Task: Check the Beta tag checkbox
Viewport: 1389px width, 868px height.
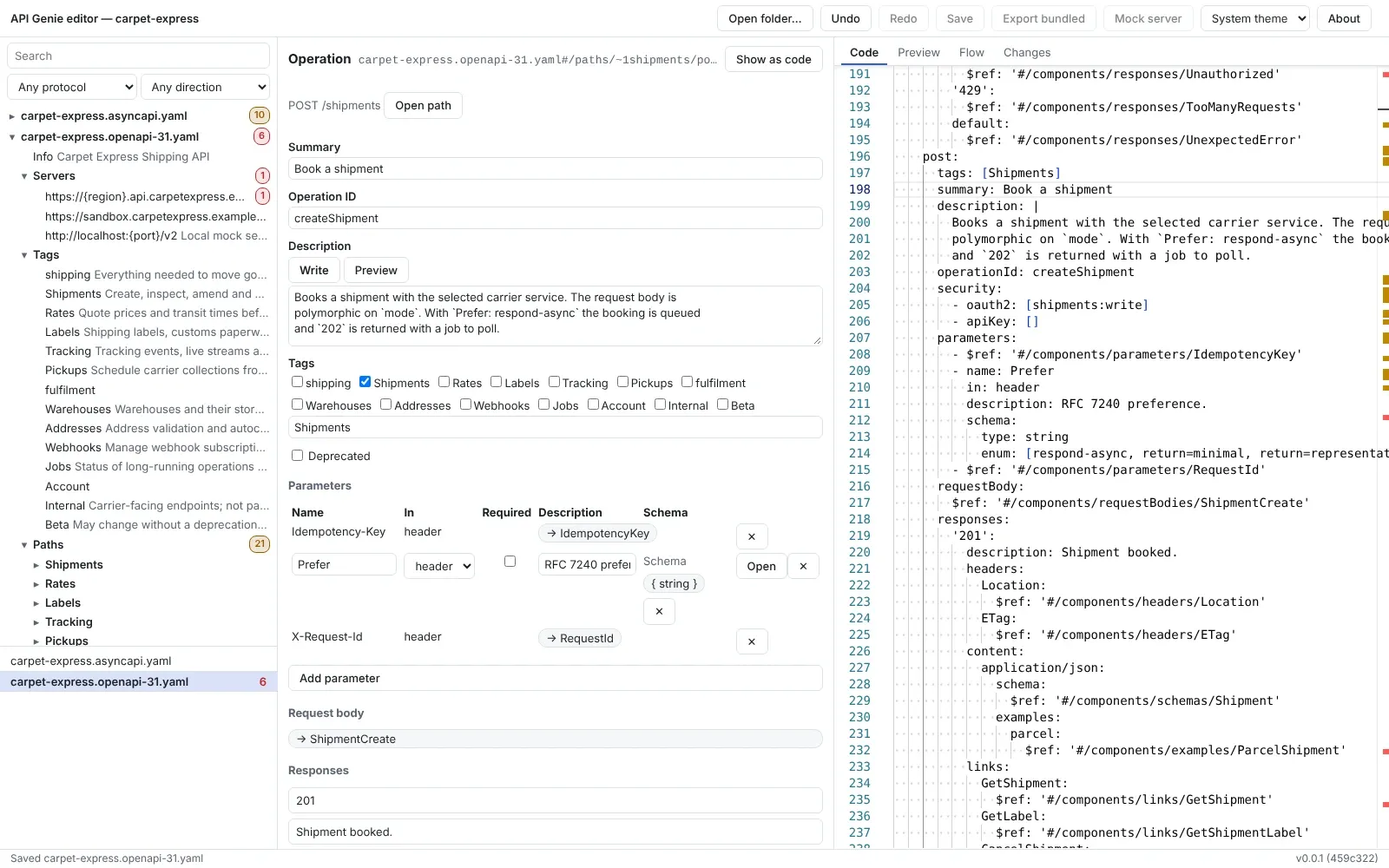Action: click(x=722, y=404)
